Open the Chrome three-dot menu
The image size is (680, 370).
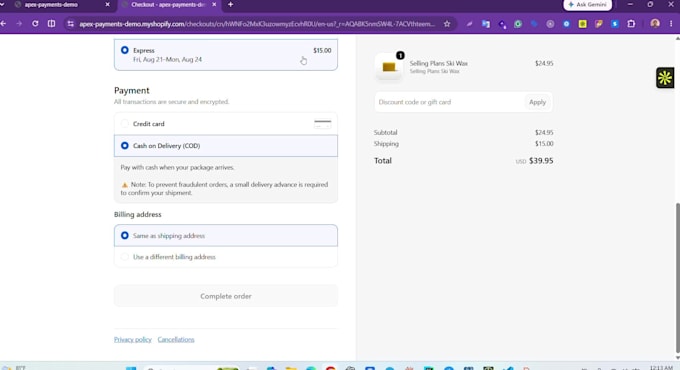tap(671, 24)
